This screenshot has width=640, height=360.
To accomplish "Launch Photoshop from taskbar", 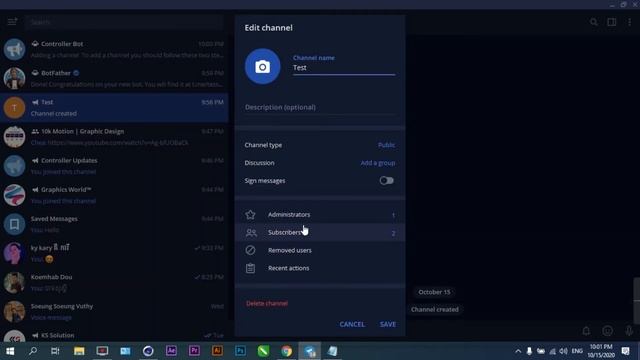I will [240, 351].
